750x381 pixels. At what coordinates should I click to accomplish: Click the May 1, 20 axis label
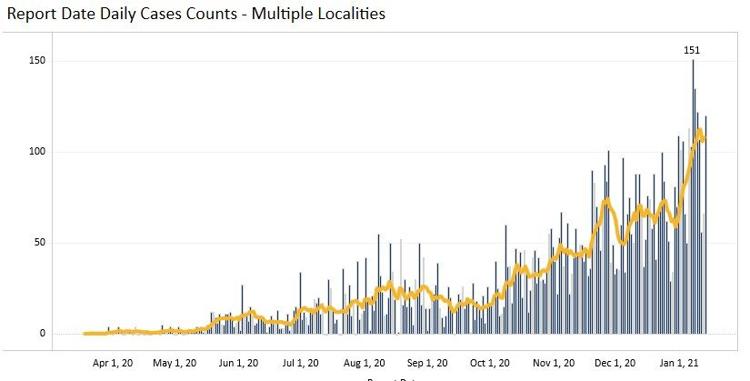[175, 363]
